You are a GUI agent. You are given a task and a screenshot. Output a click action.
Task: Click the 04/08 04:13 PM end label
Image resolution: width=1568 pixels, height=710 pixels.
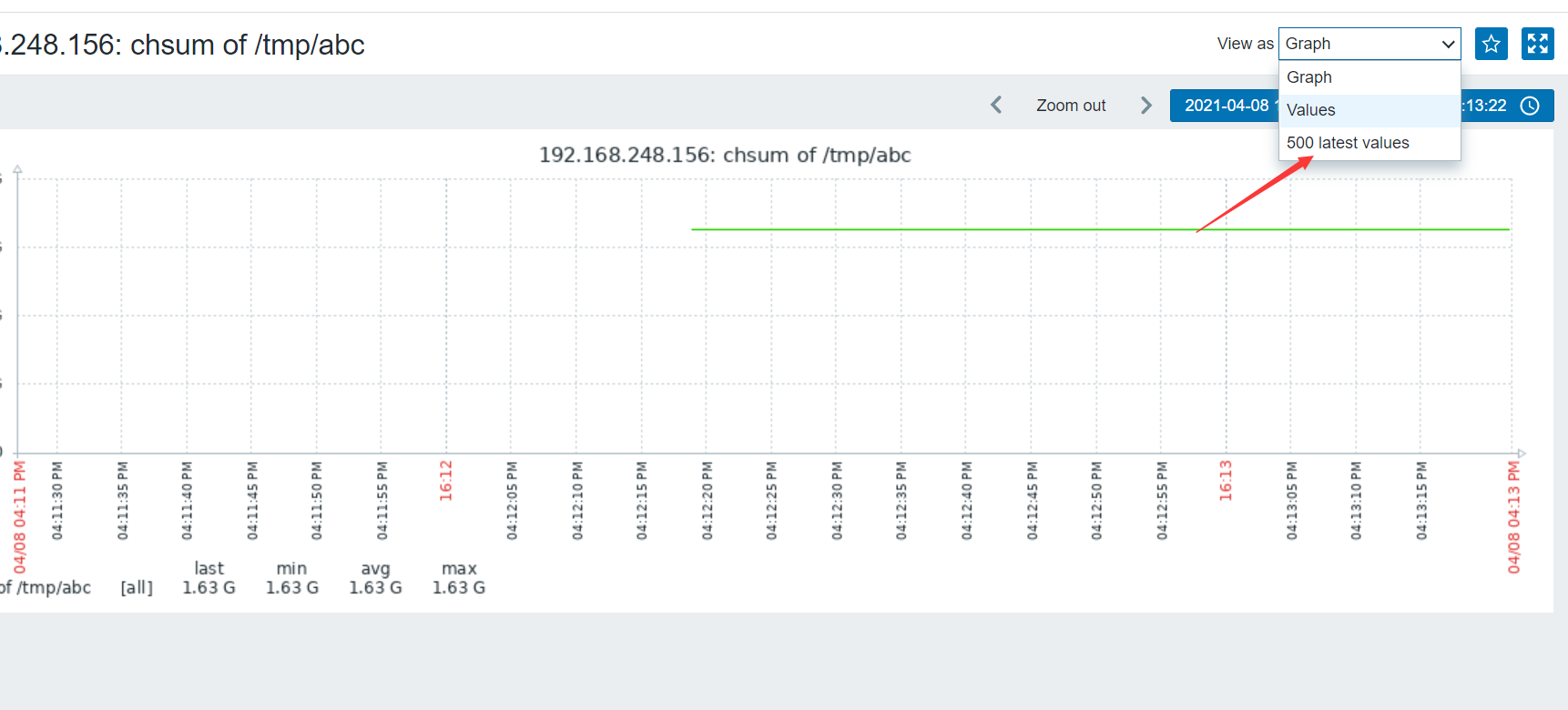click(1513, 517)
